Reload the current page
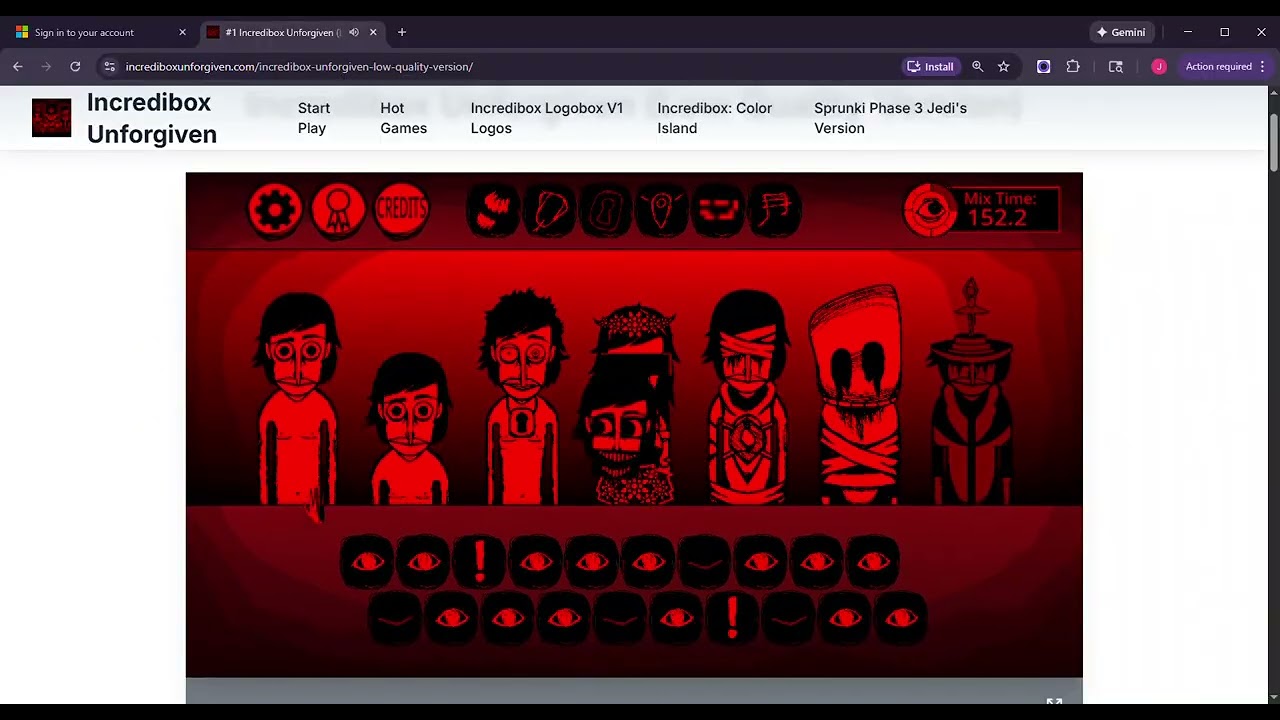 [75, 66]
